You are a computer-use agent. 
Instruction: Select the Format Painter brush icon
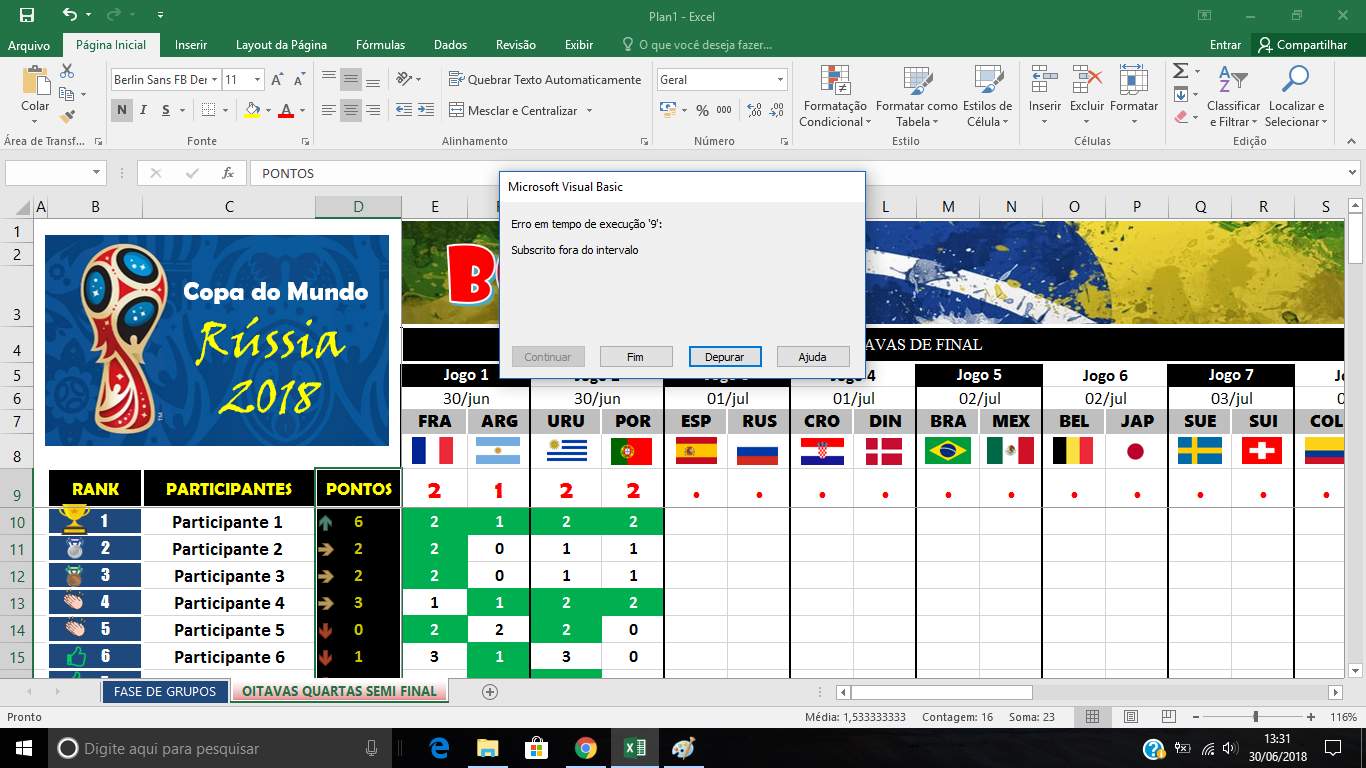click(67, 117)
